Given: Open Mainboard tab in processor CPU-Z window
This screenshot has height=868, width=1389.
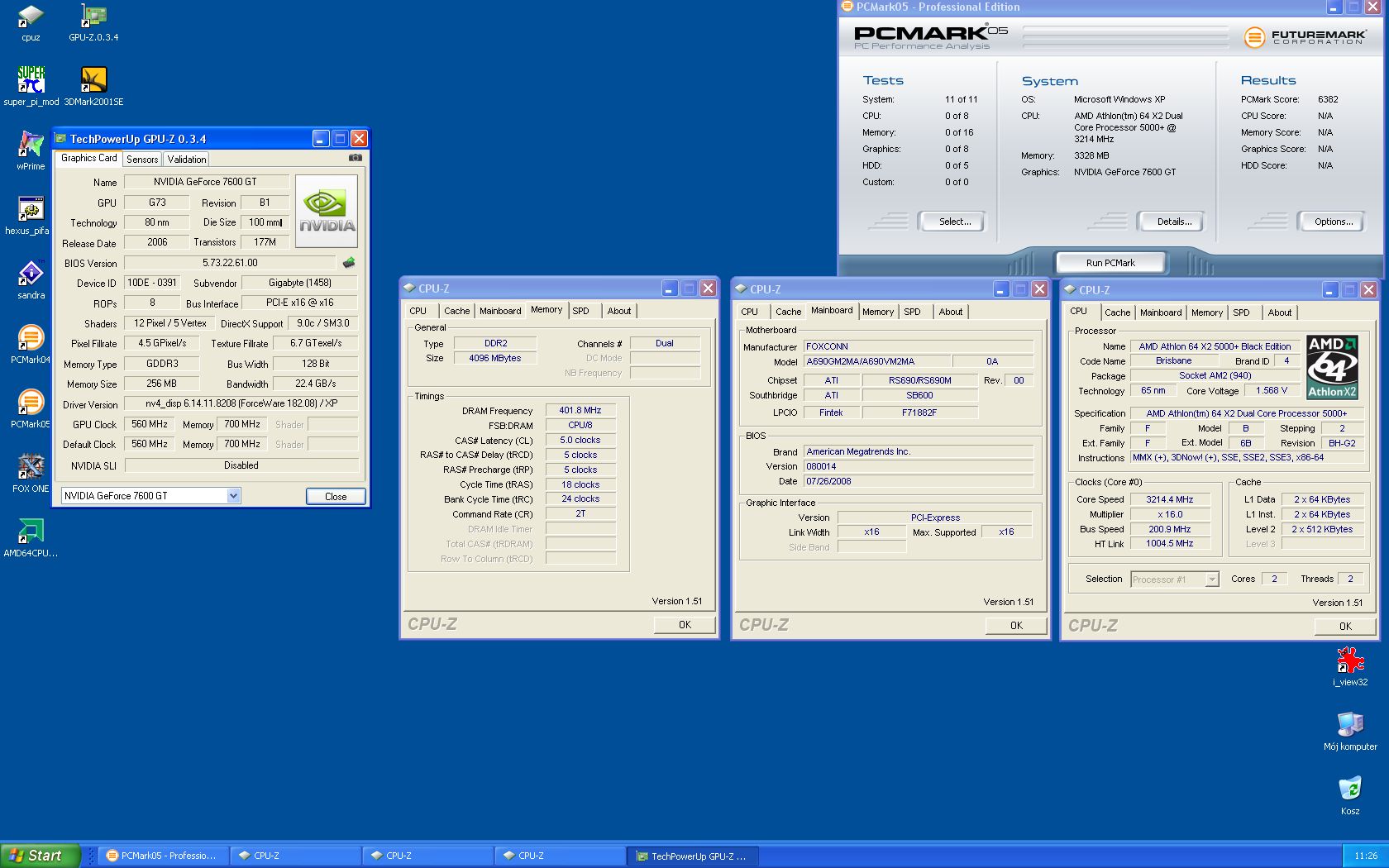Looking at the screenshot, I should point(1161,312).
